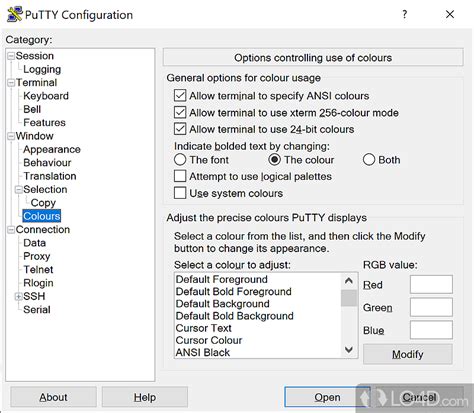Open the Behaviour category
The image size is (474, 413).
click(47, 163)
